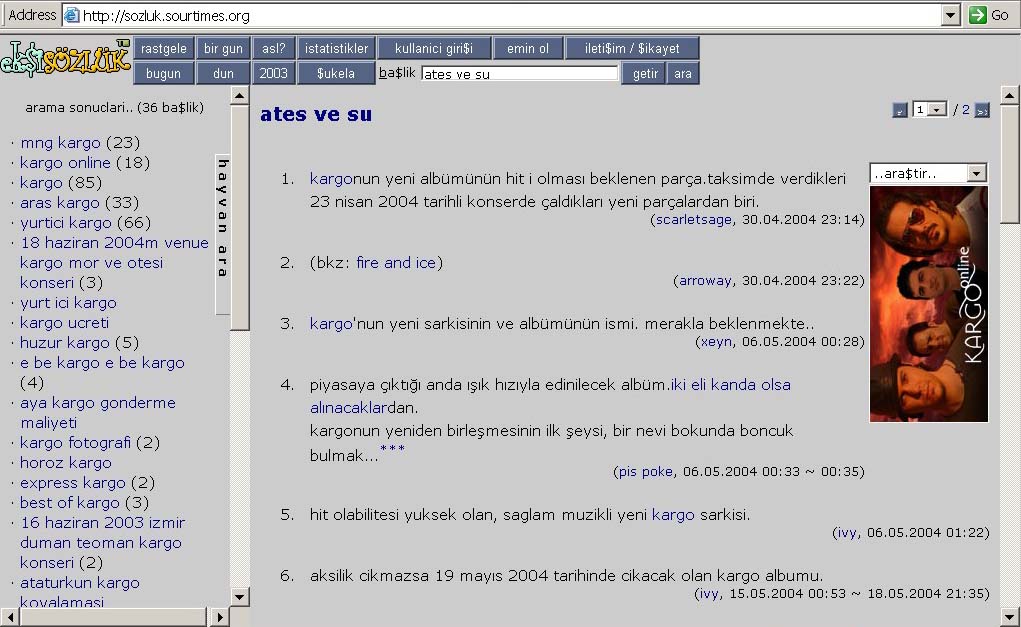1021x627 pixels.
Task: Click the ara search button
Action: (x=682, y=74)
